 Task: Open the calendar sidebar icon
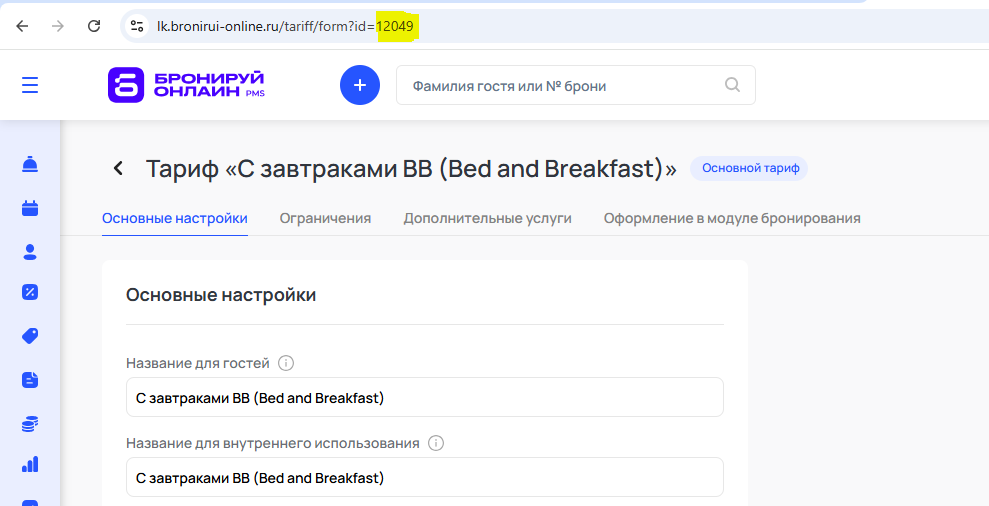point(30,208)
